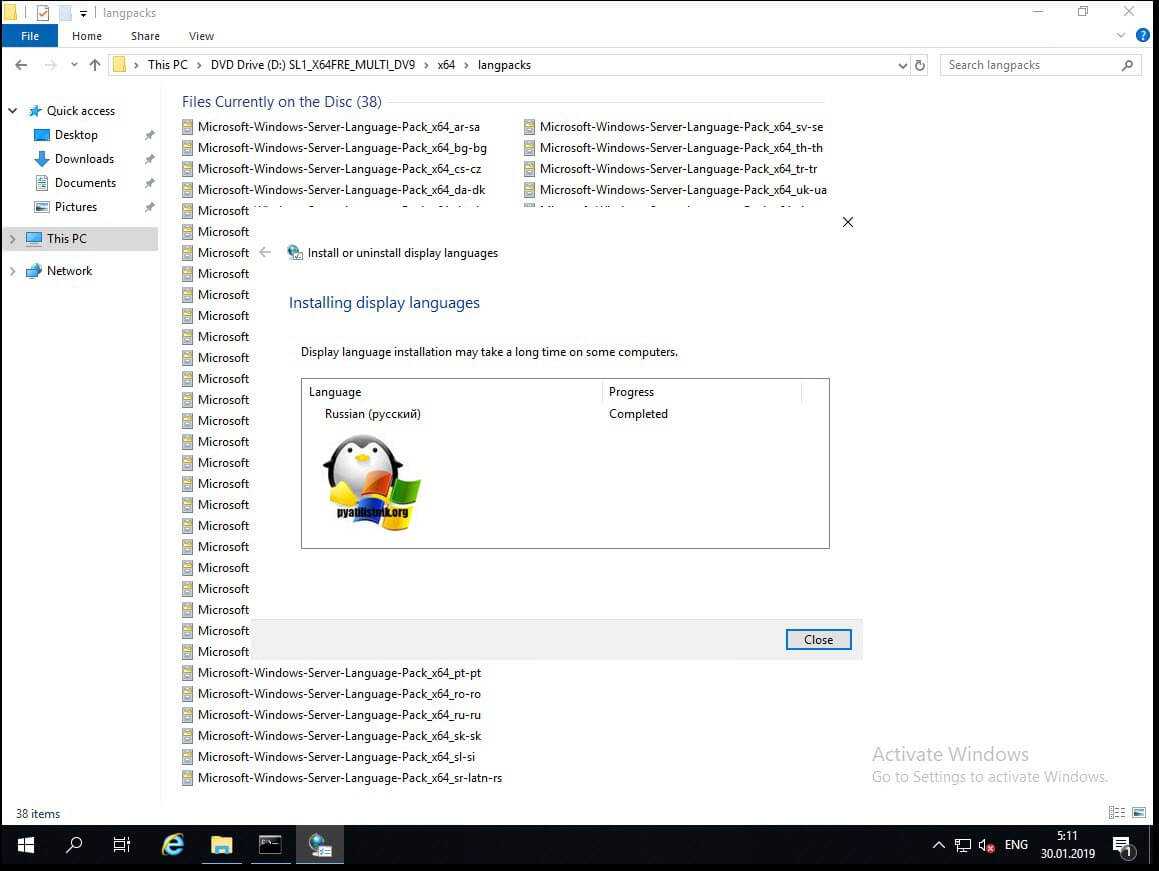Click x64 in the breadcrumb path

[x=446, y=65]
